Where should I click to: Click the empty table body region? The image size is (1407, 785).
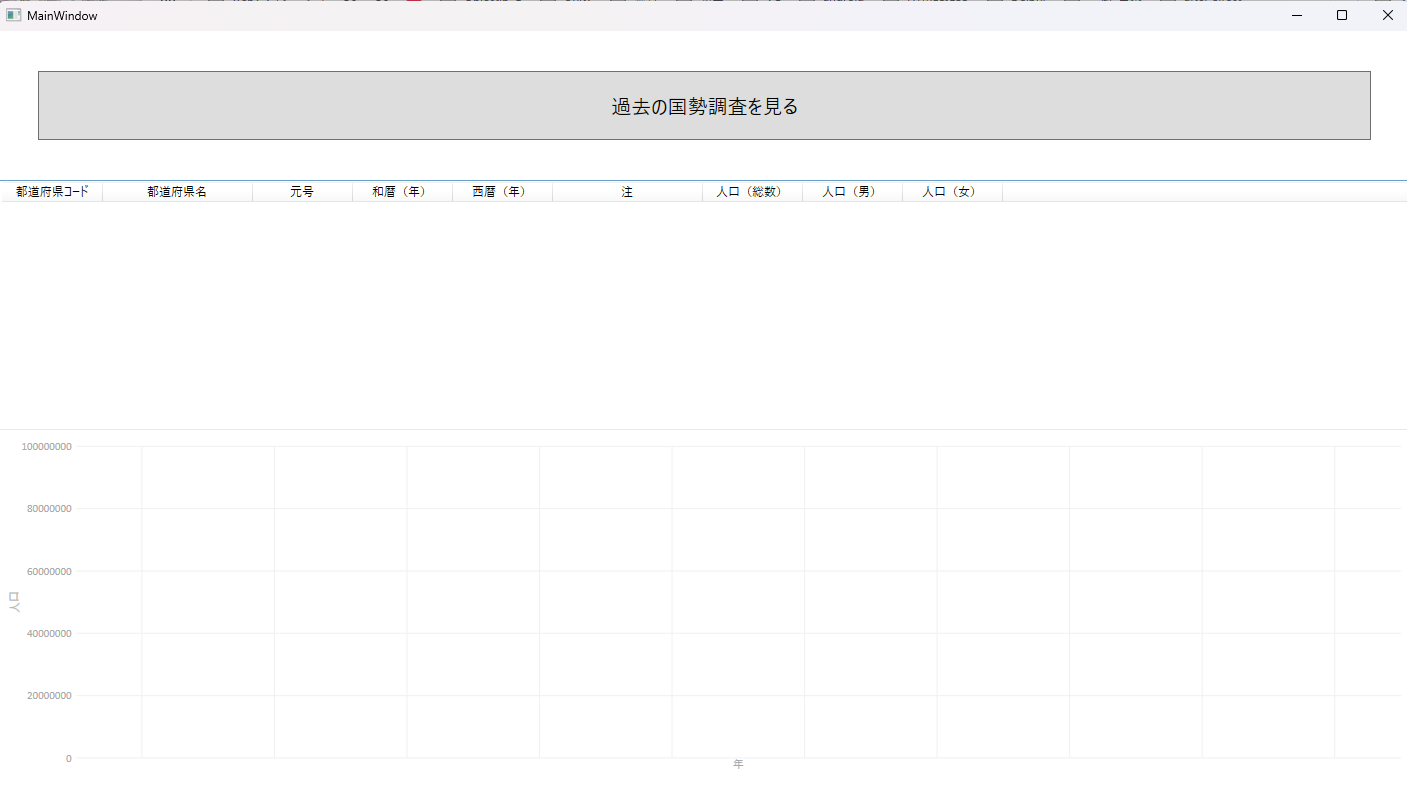[700, 310]
